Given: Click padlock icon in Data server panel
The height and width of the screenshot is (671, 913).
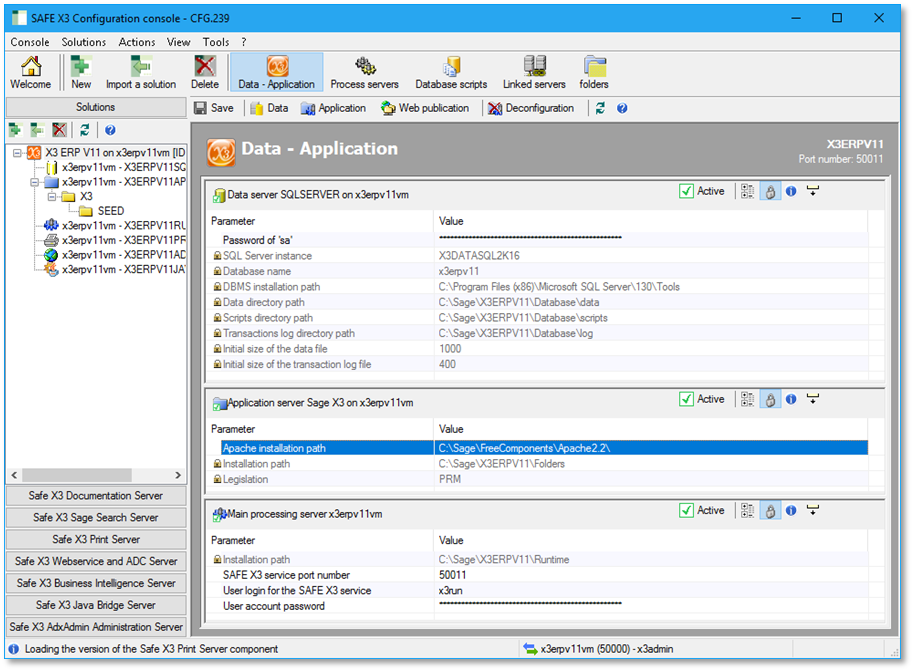Looking at the screenshot, I should (x=769, y=191).
